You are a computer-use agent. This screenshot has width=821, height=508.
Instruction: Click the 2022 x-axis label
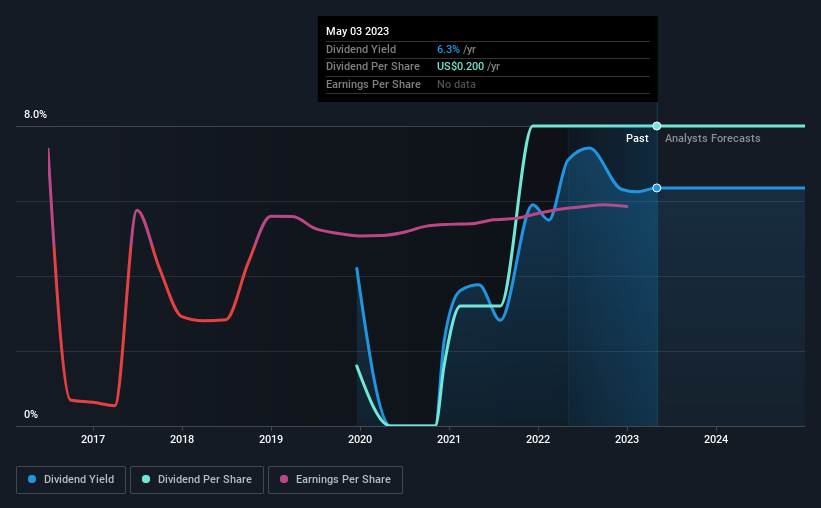[538, 439]
